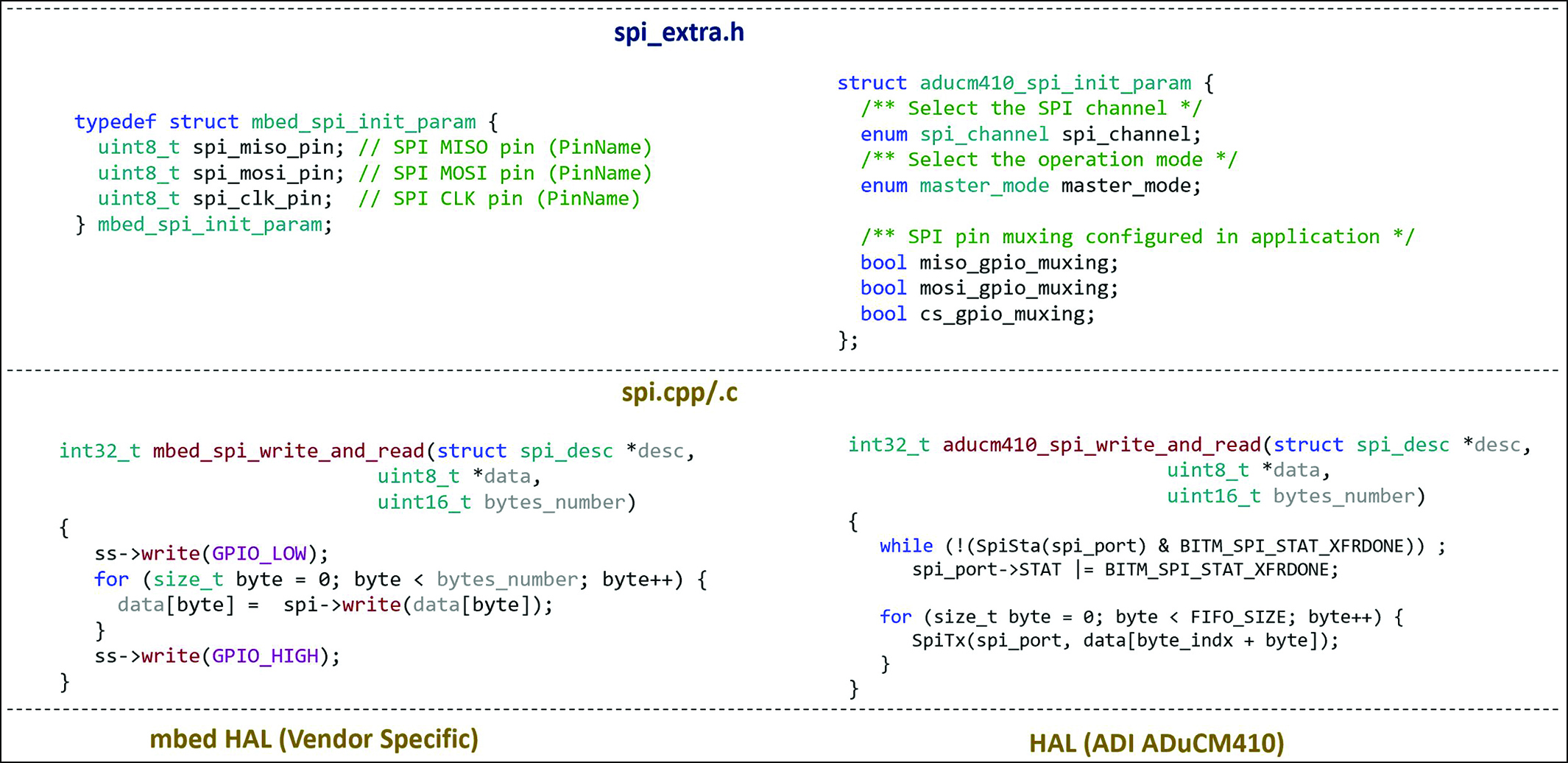This screenshot has height=763, width=1568.
Task: Click the mbed_spi_init_param struct name
Action: pos(363,122)
